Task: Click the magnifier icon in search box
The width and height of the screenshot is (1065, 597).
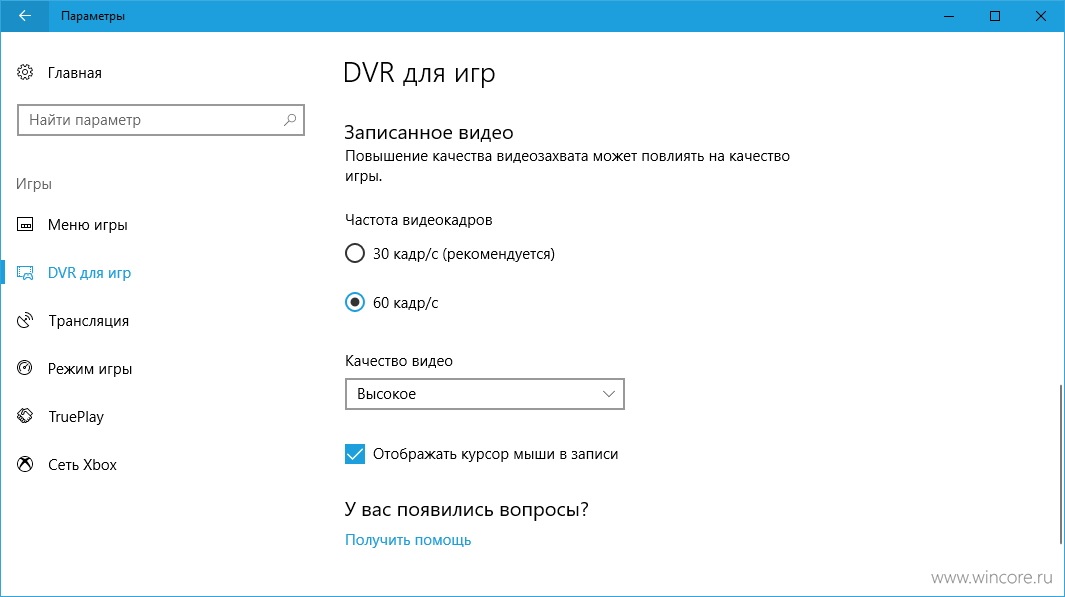Action: (x=290, y=120)
